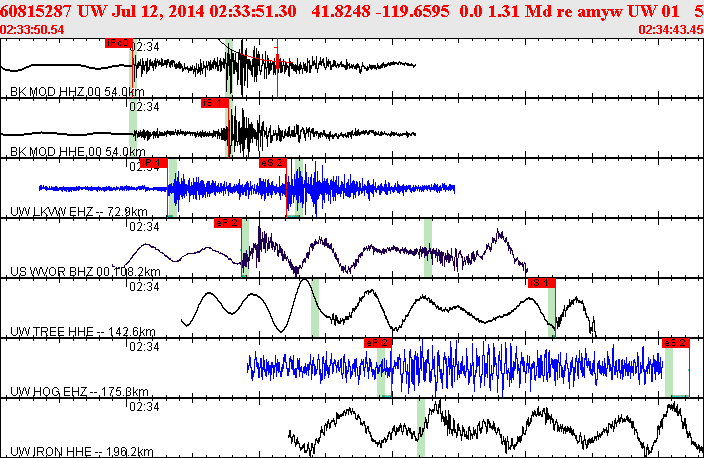Select the eS 2 pick flag on LKVW trace

tap(273, 163)
